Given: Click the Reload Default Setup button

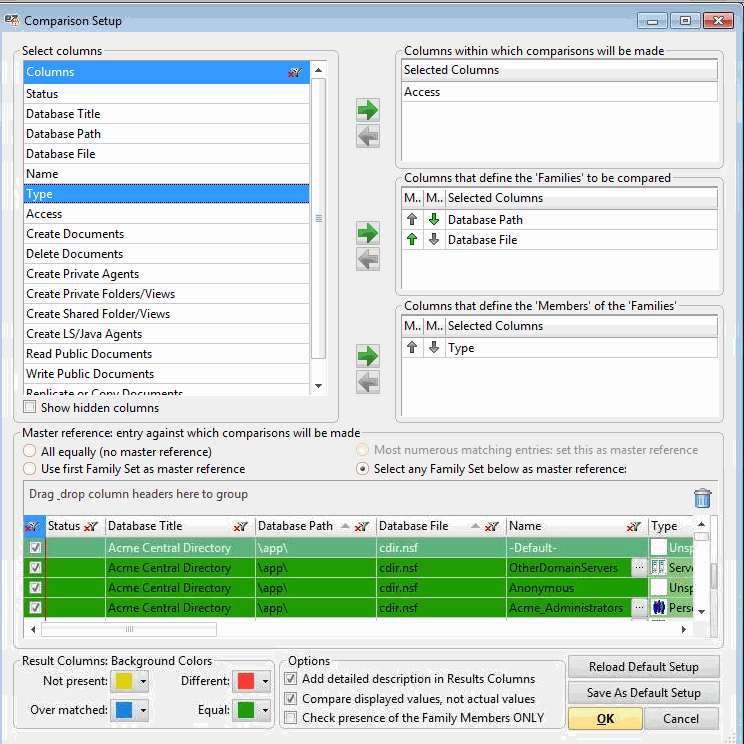Looking at the screenshot, I should (x=643, y=667).
